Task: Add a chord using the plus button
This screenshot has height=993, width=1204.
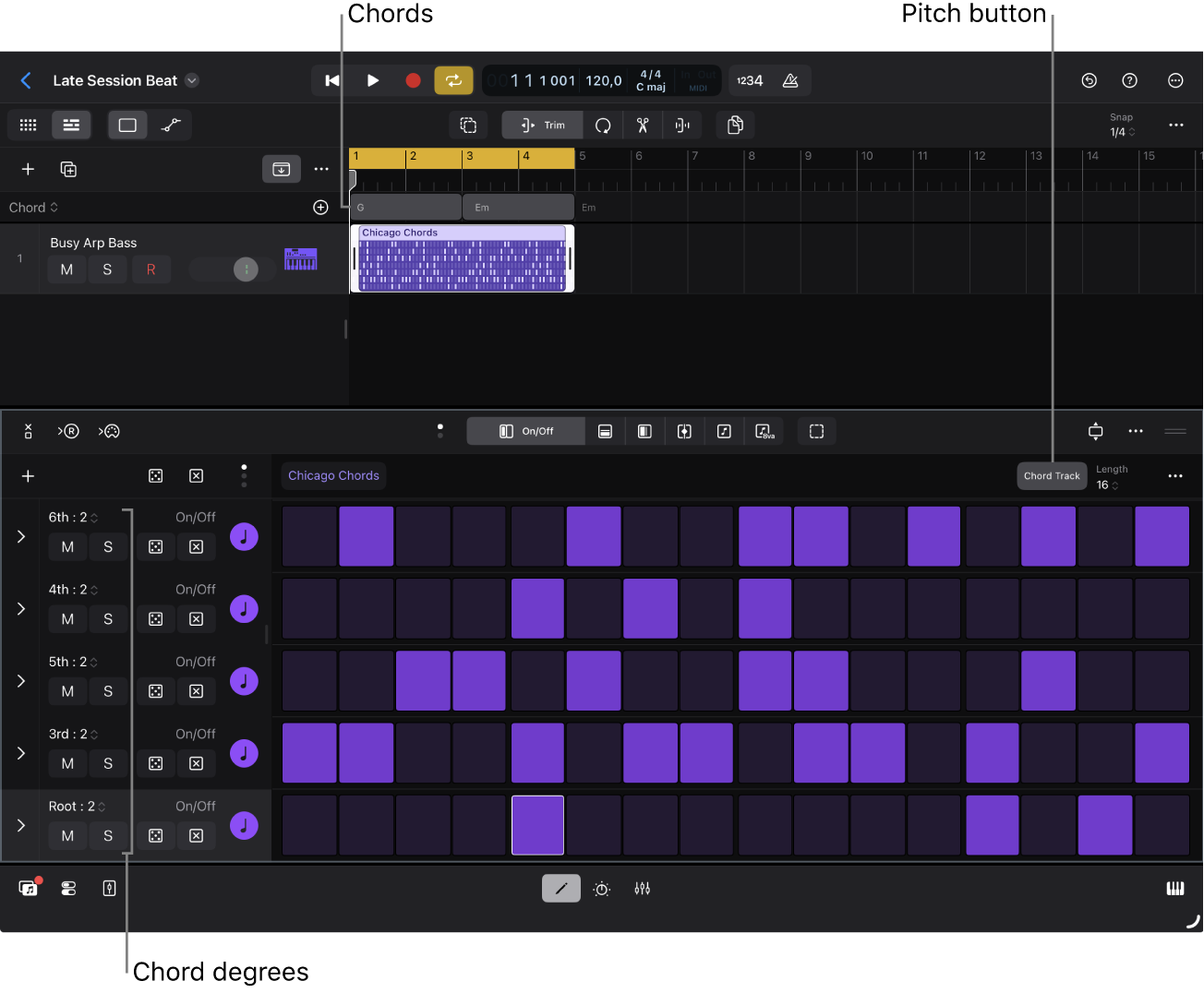Action: coord(320,207)
